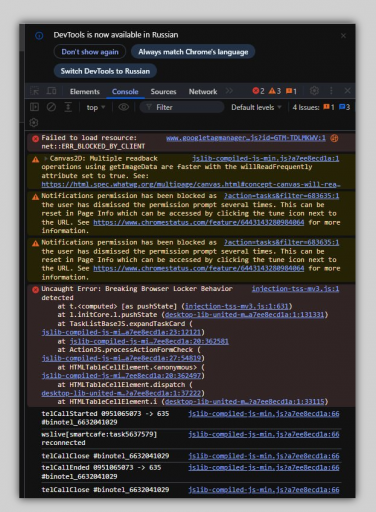The height and width of the screenshot is (512, 376).
Task: Open jslib-compiled stack link ending 20:362497
Action: pyautogui.click(x=121, y=376)
